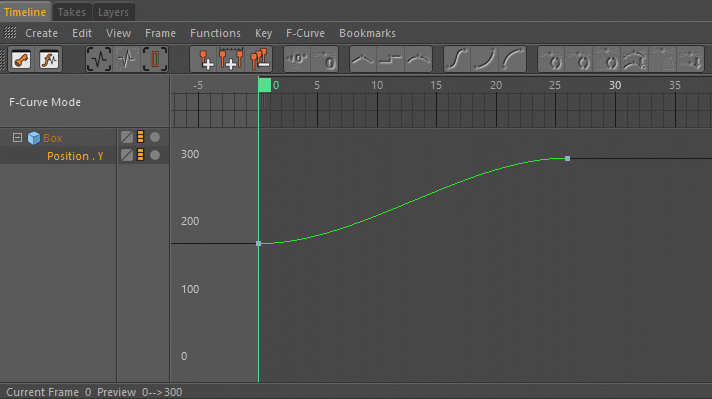
Task: Click the 300 value axis label
Action: pos(190,154)
